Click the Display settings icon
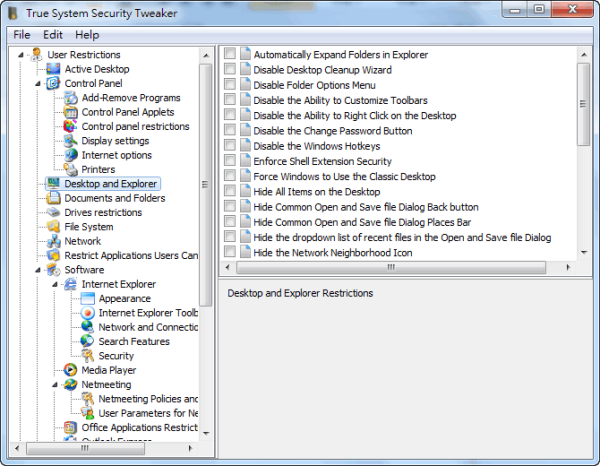 tap(70, 141)
